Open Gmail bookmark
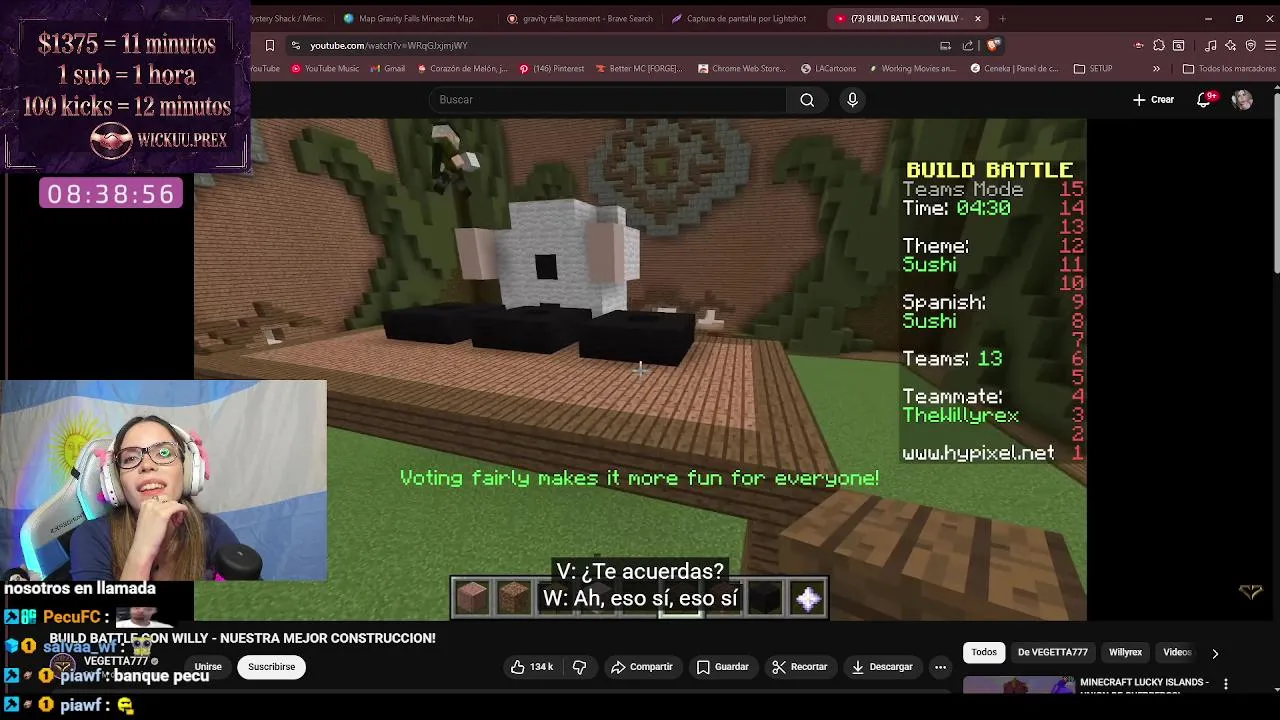Image resolution: width=1280 pixels, height=720 pixels. (387, 69)
